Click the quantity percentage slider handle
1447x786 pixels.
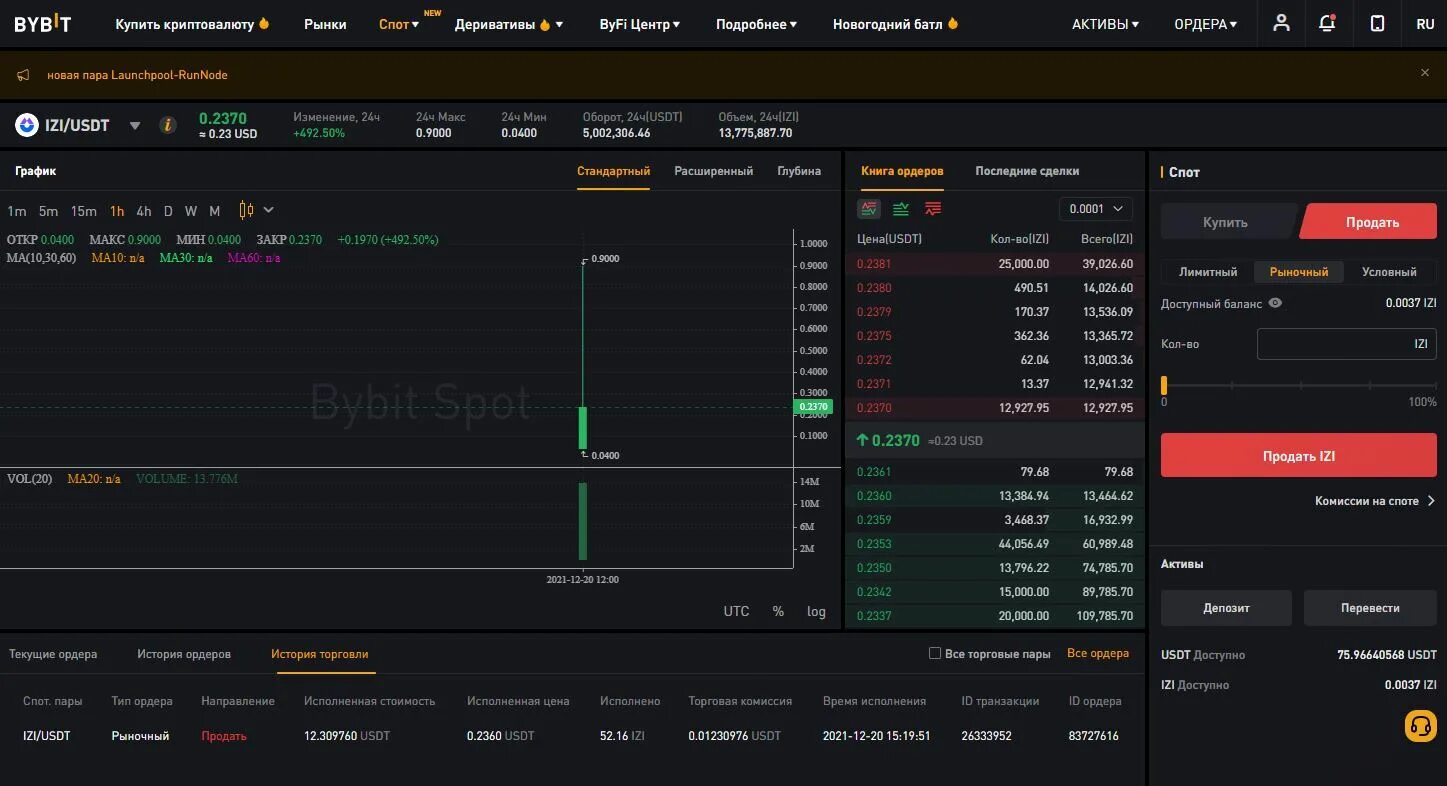[1164, 385]
